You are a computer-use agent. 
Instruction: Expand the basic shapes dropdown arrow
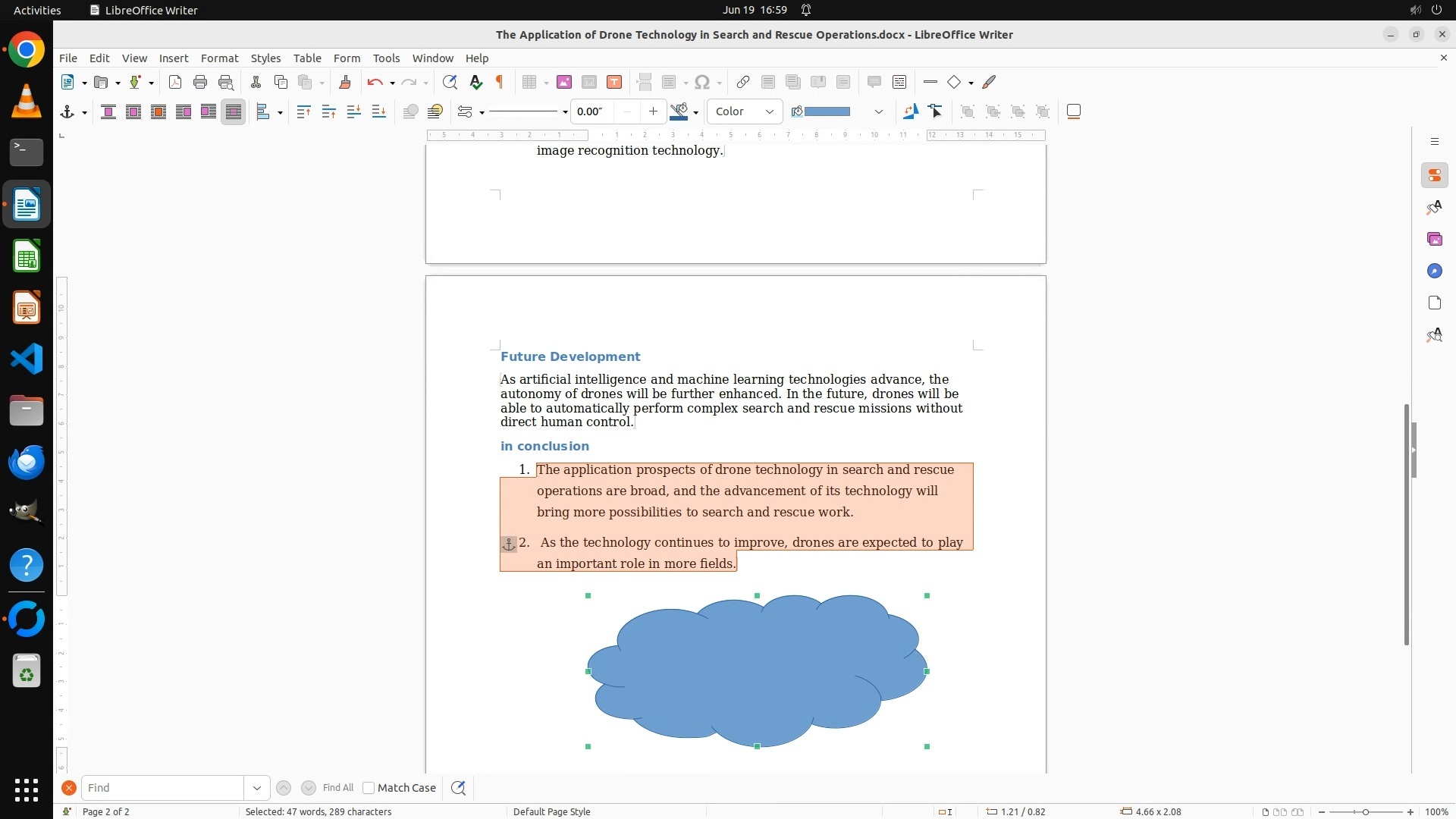point(971,83)
